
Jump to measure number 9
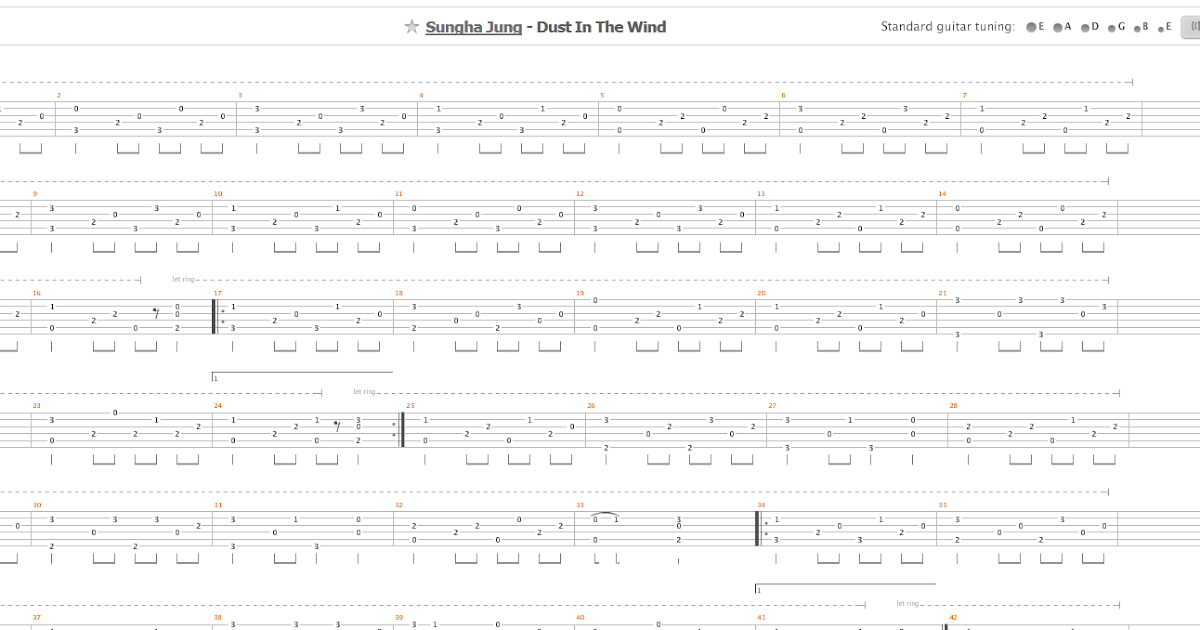pos(35,194)
